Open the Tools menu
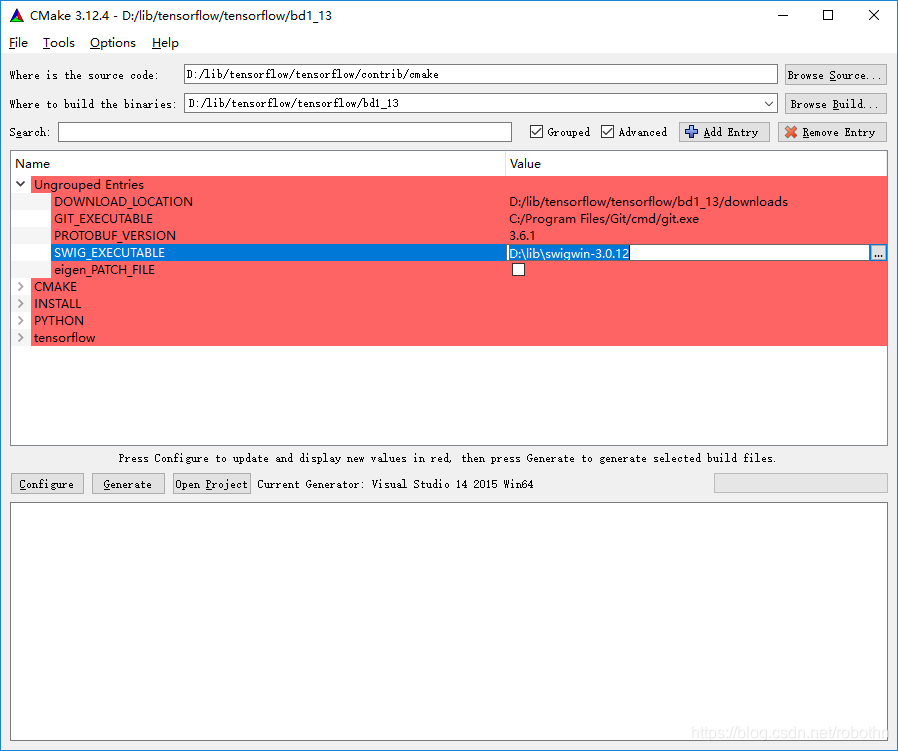898x751 pixels. tap(58, 43)
